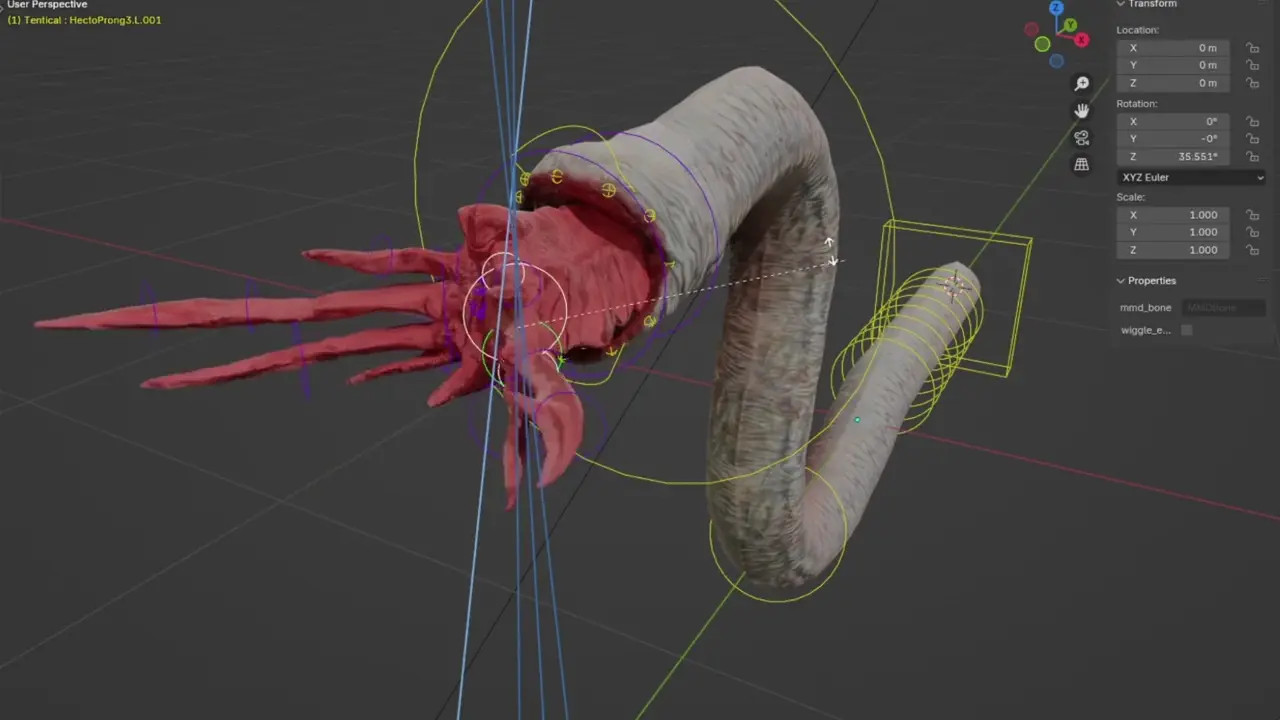Select the HectoProng3.L.001 object label

click(x=84, y=19)
